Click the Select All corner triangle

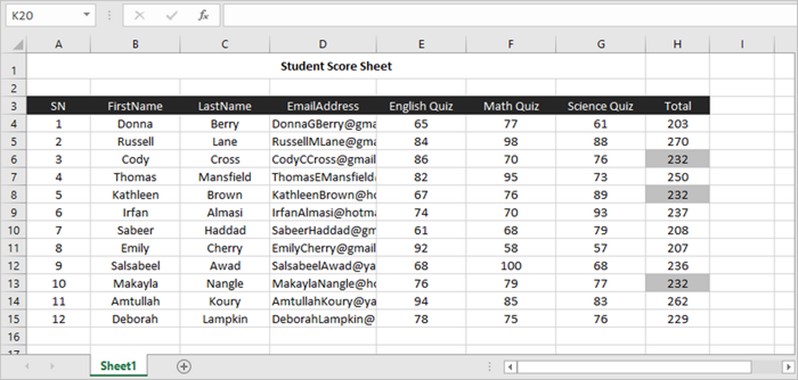(x=18, y=45)
